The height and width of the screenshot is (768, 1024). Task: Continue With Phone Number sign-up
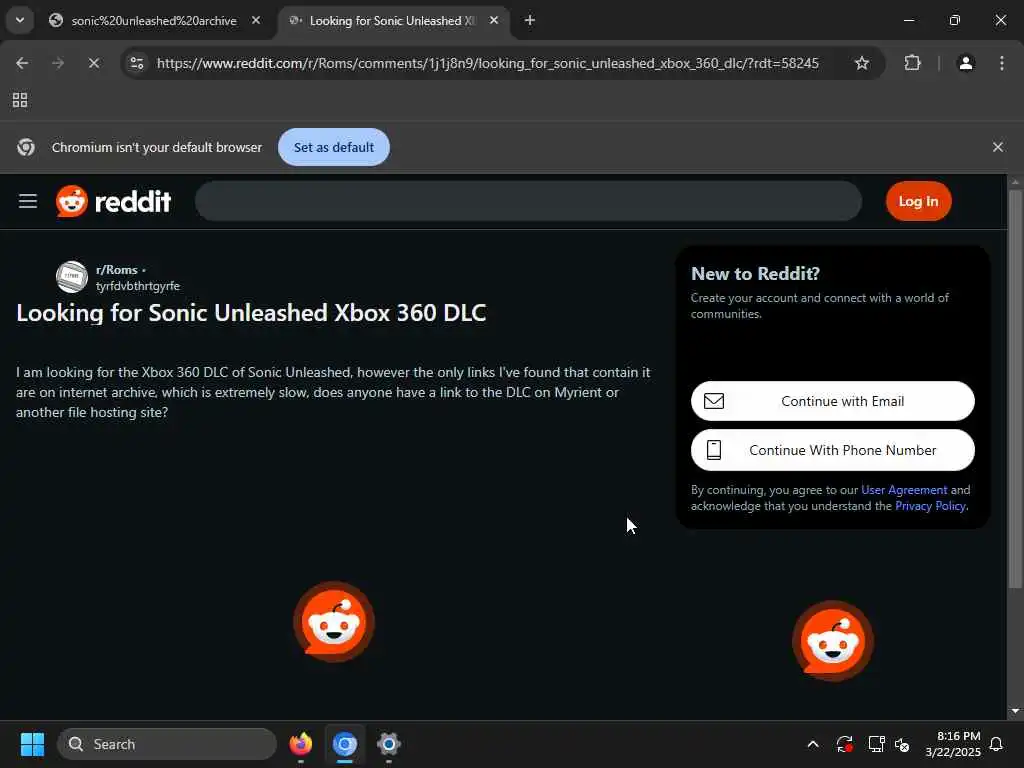[833, 450]
